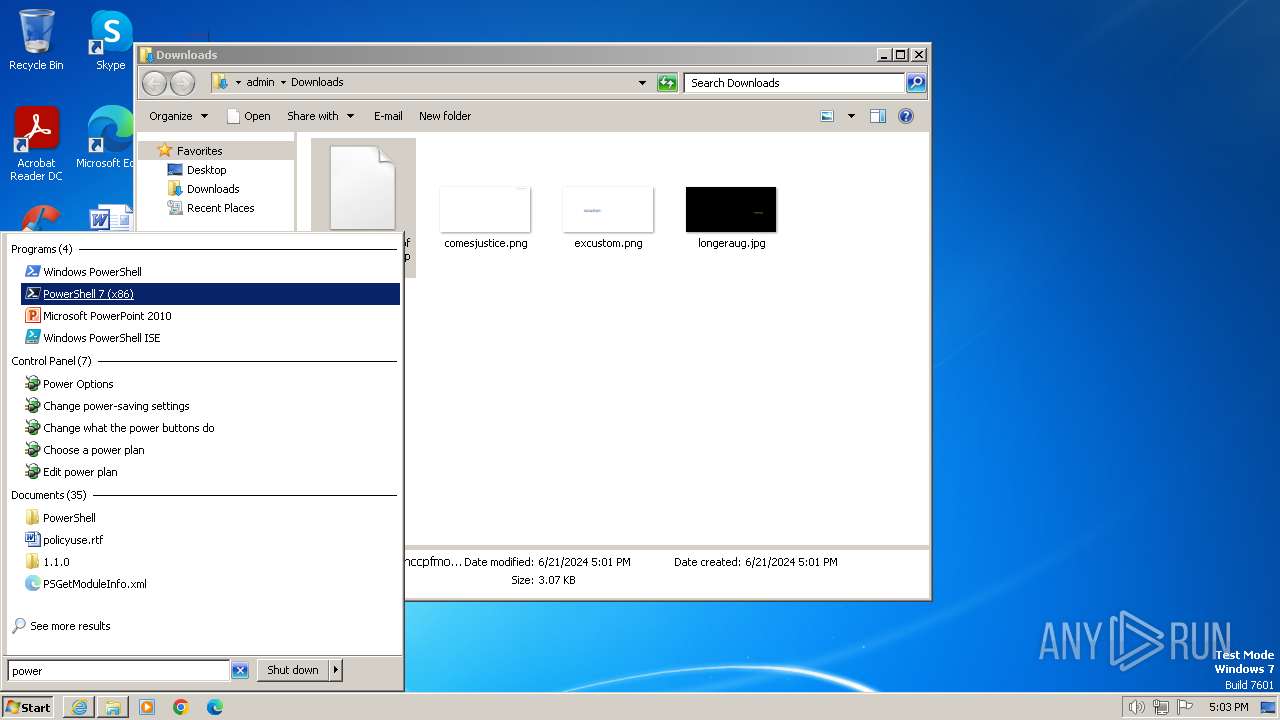1280x720 pixels.
Task: Open the volume control tray icon
Action: click(x=1136, y=707)
